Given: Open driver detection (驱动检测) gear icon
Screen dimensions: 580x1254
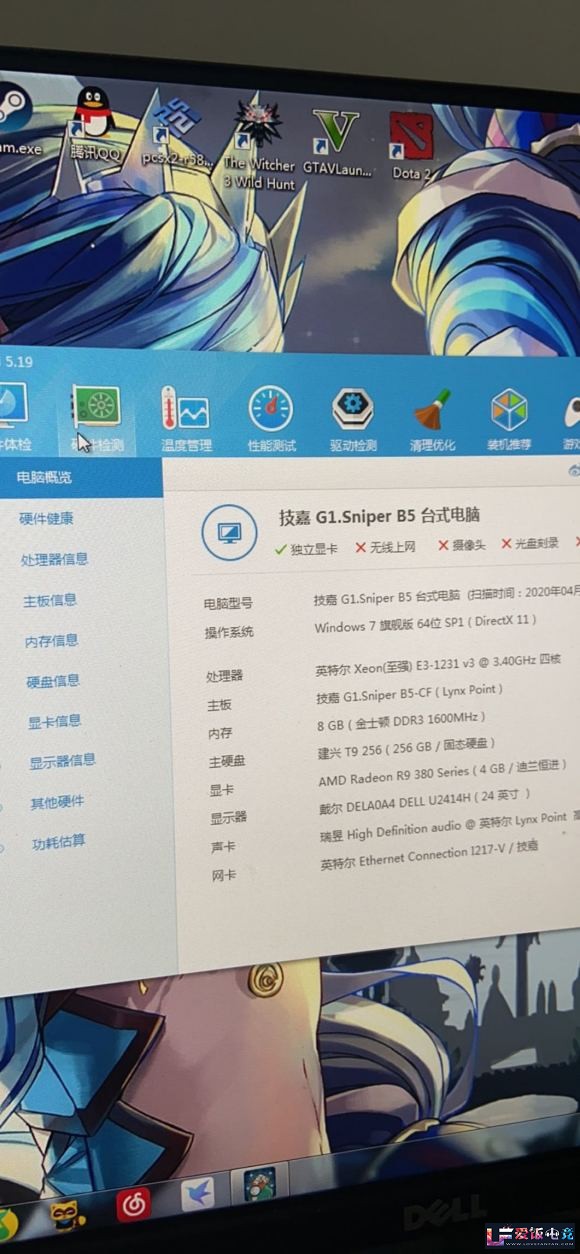Looking at the screenshot, I should (353, 420).
